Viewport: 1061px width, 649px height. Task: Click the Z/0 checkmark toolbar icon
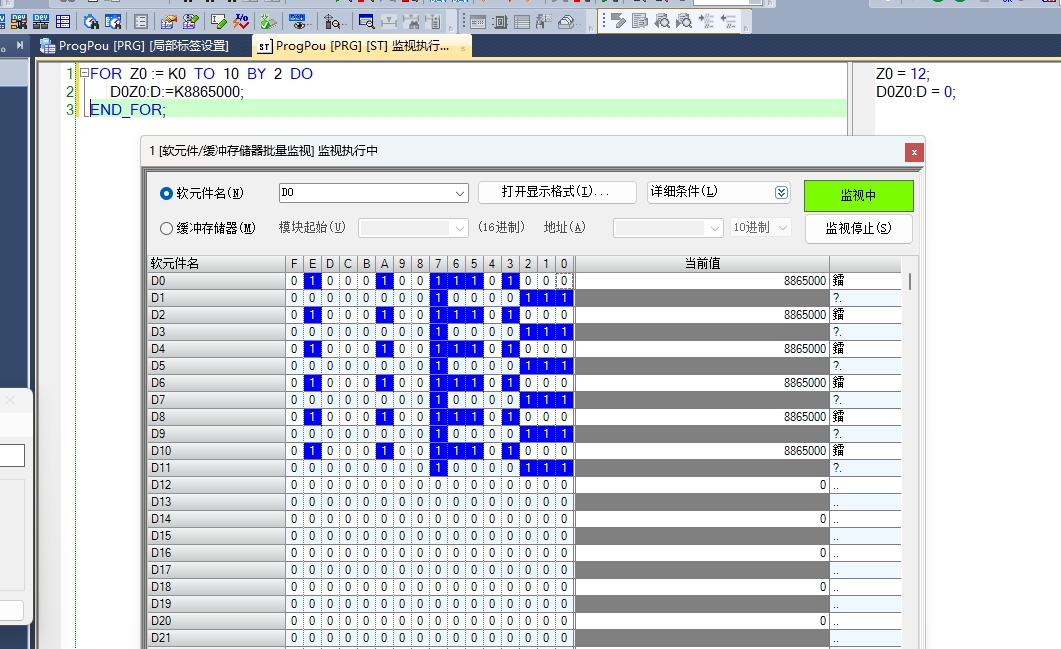(241, 21)
